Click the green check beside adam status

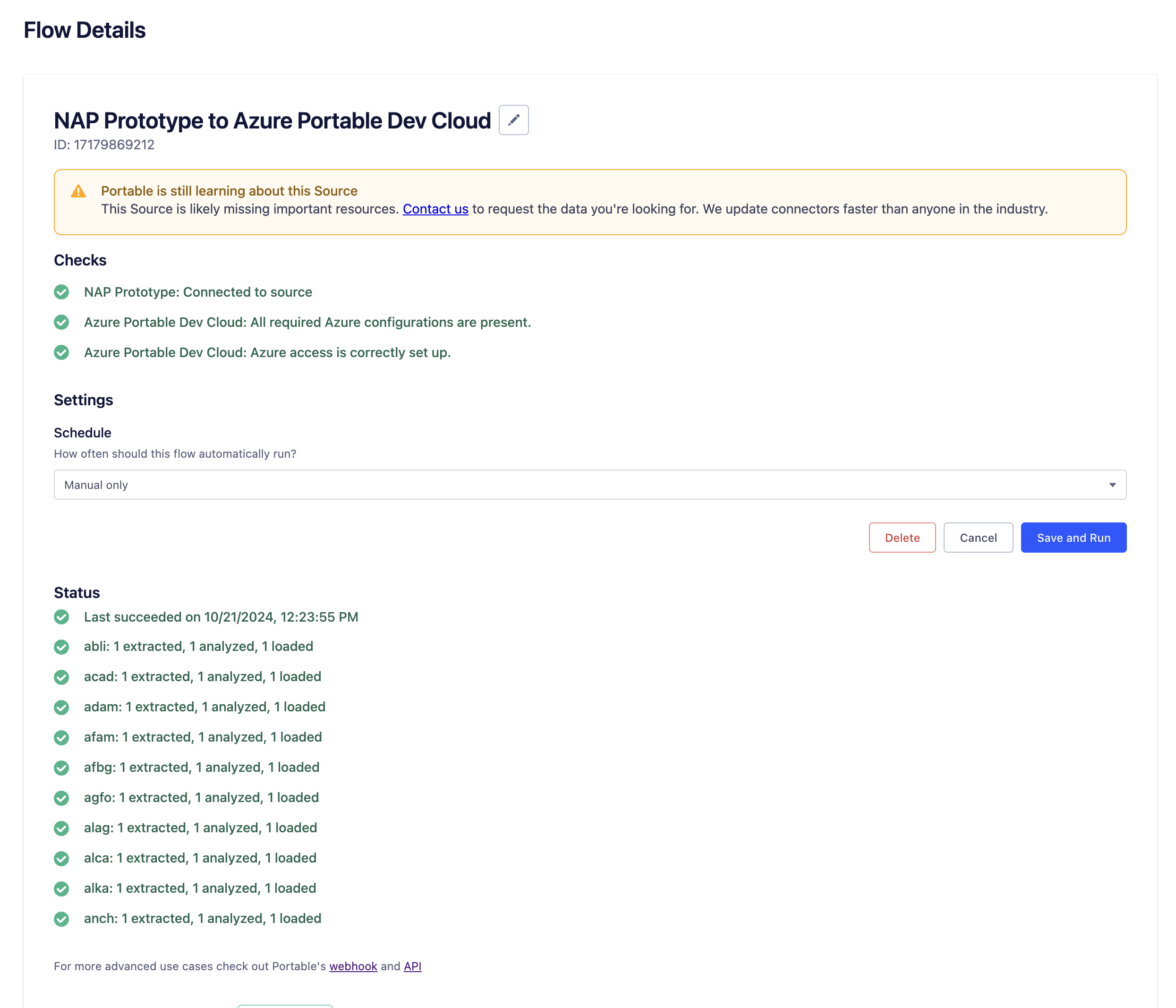pos(61,707)
